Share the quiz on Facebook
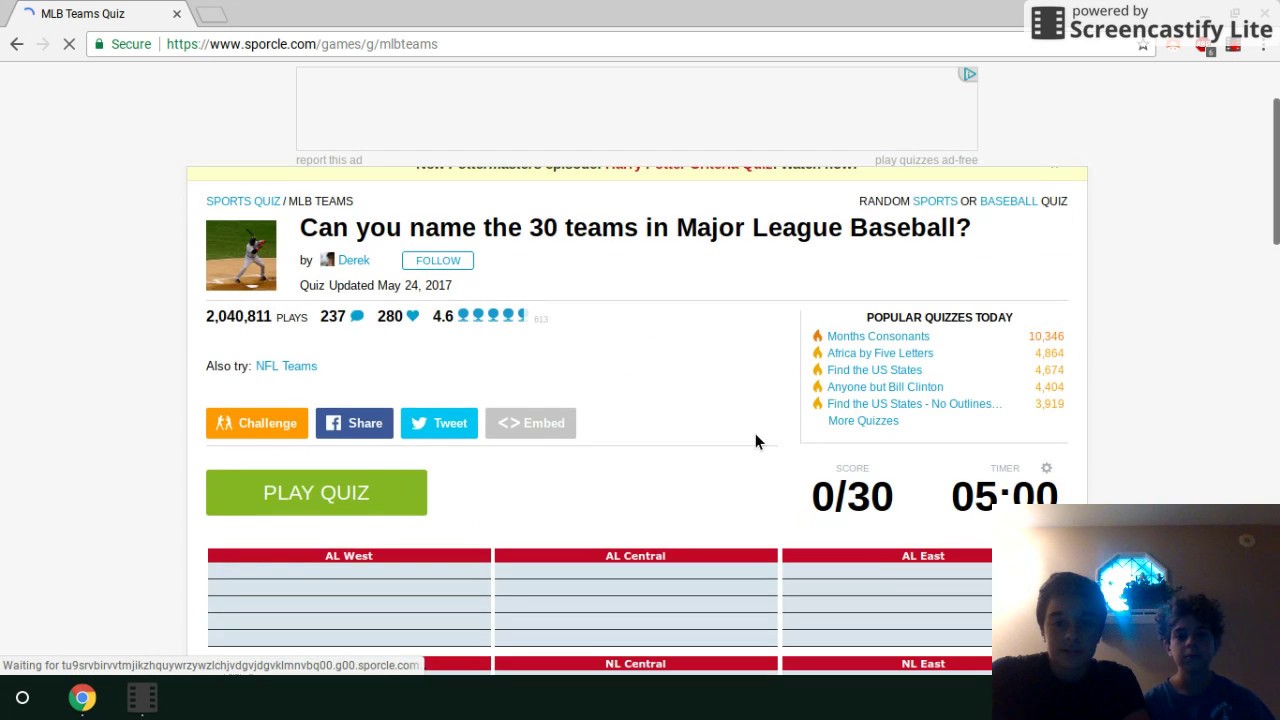Viewport: 1280px width, 720px height. click(354, 423)
